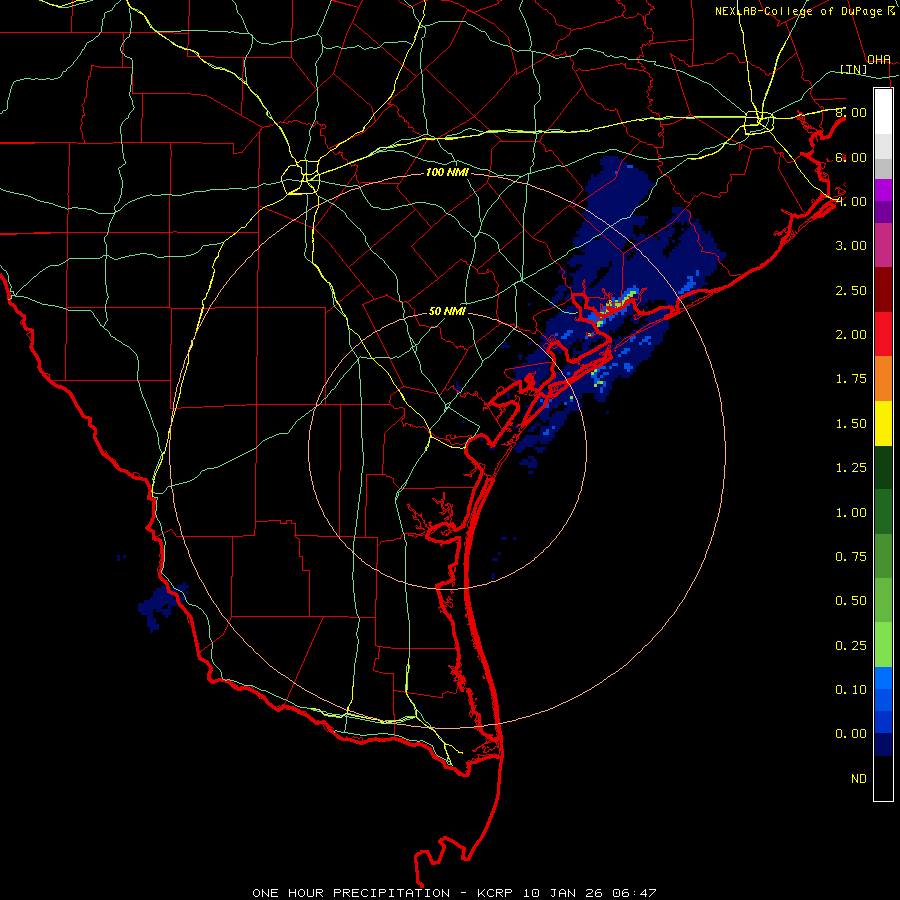
Task: Select the pink swatch beside 3.00
Action: tap(883, 245)
